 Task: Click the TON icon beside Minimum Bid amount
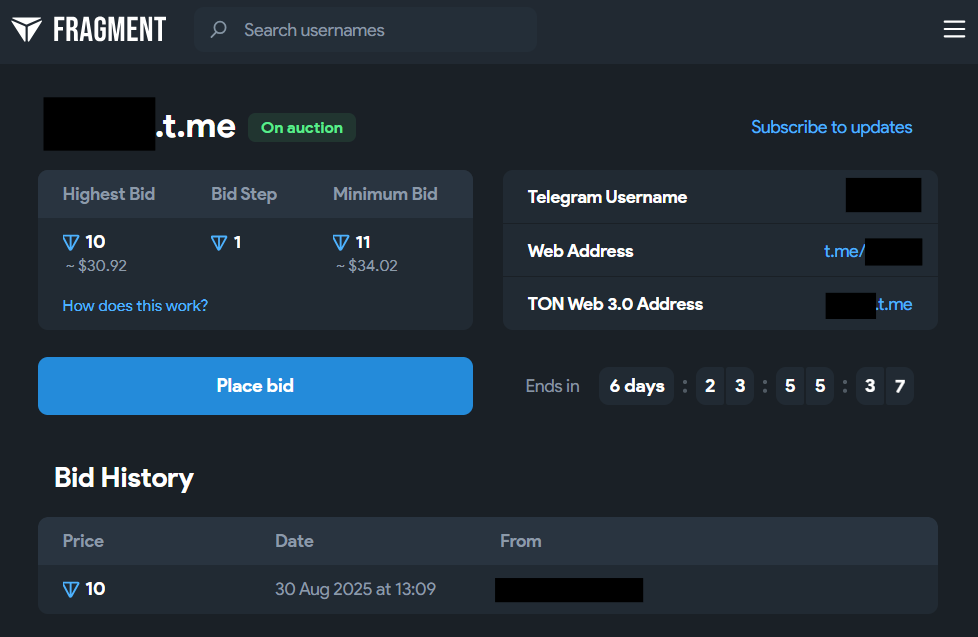tap(341, 242)
